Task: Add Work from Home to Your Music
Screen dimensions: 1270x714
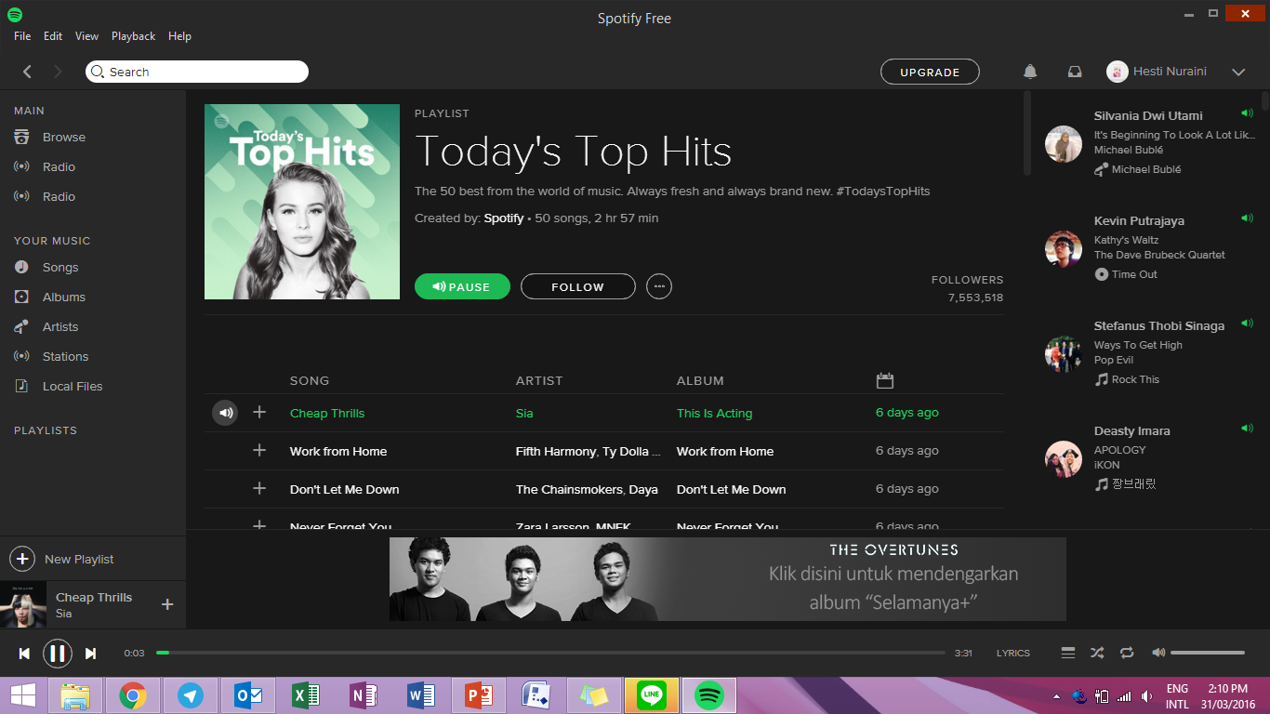Action: click(259, 451)
